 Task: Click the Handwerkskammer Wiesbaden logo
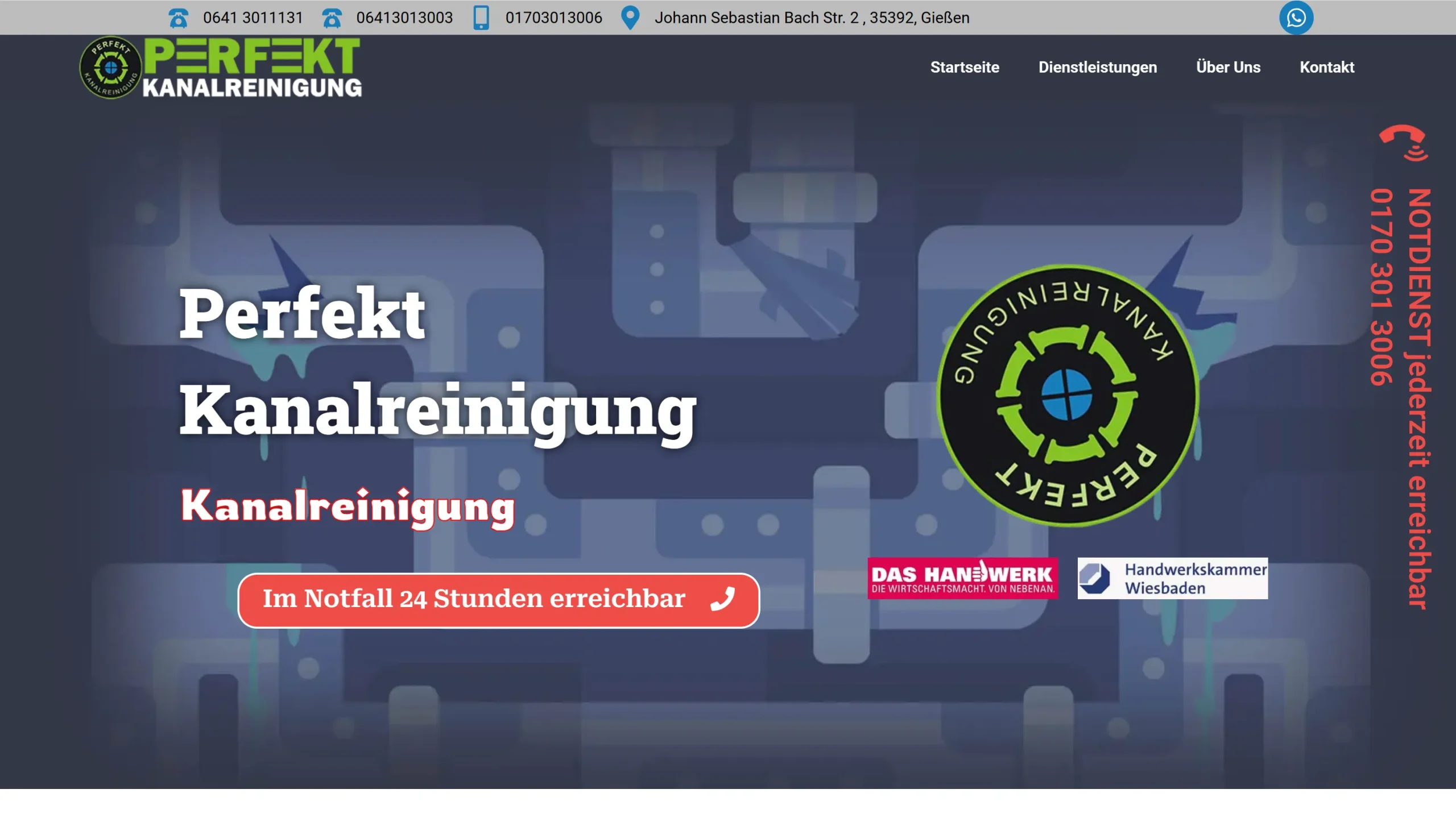1172,578
